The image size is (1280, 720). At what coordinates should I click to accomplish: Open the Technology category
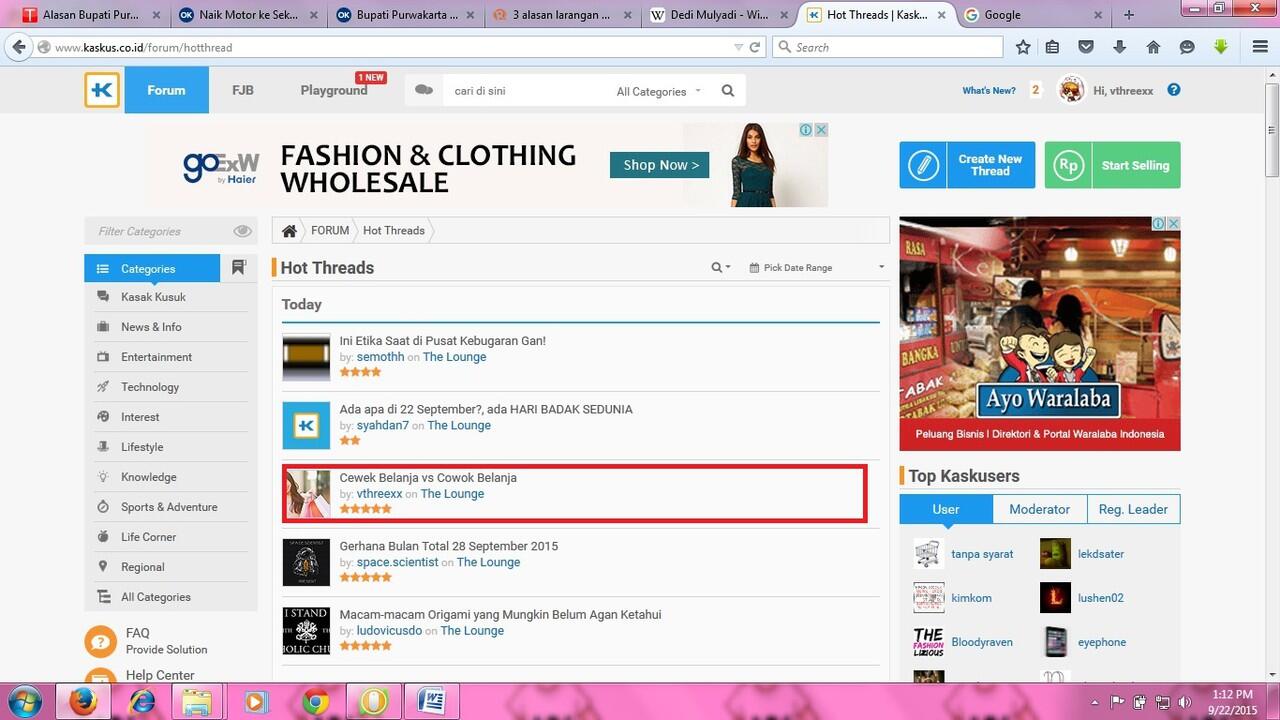pos(150,387)
